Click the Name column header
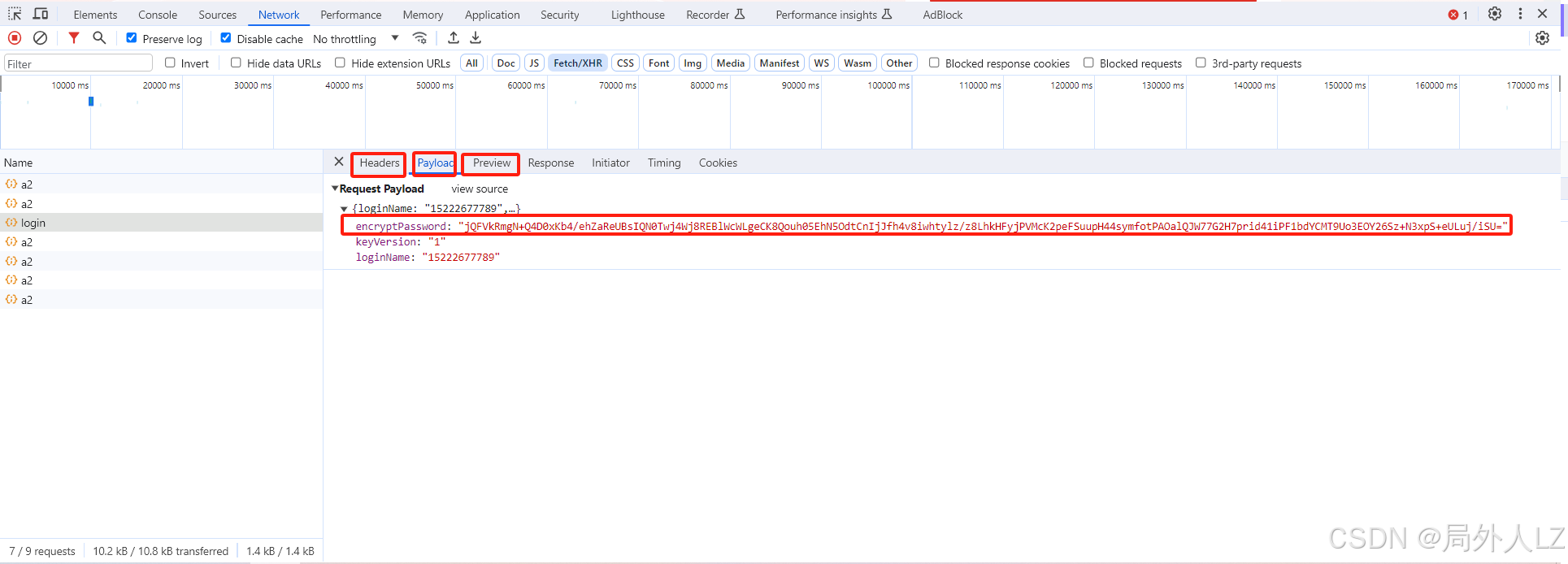 click(x=161, y=163)
